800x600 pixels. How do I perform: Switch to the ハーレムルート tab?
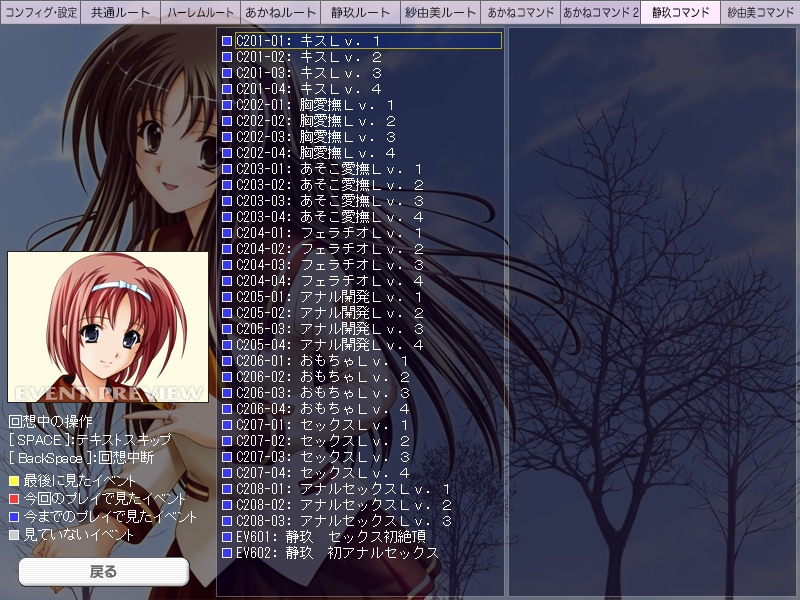click(201, 12)
